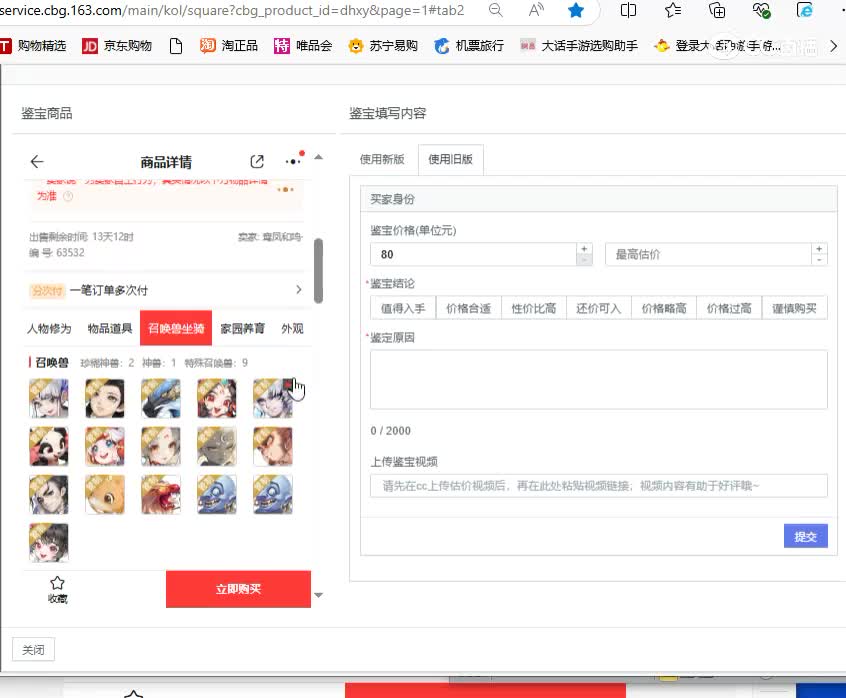
Task: Click the 鉴宝价格 field containing 80
Action: (x=473, y=254)
